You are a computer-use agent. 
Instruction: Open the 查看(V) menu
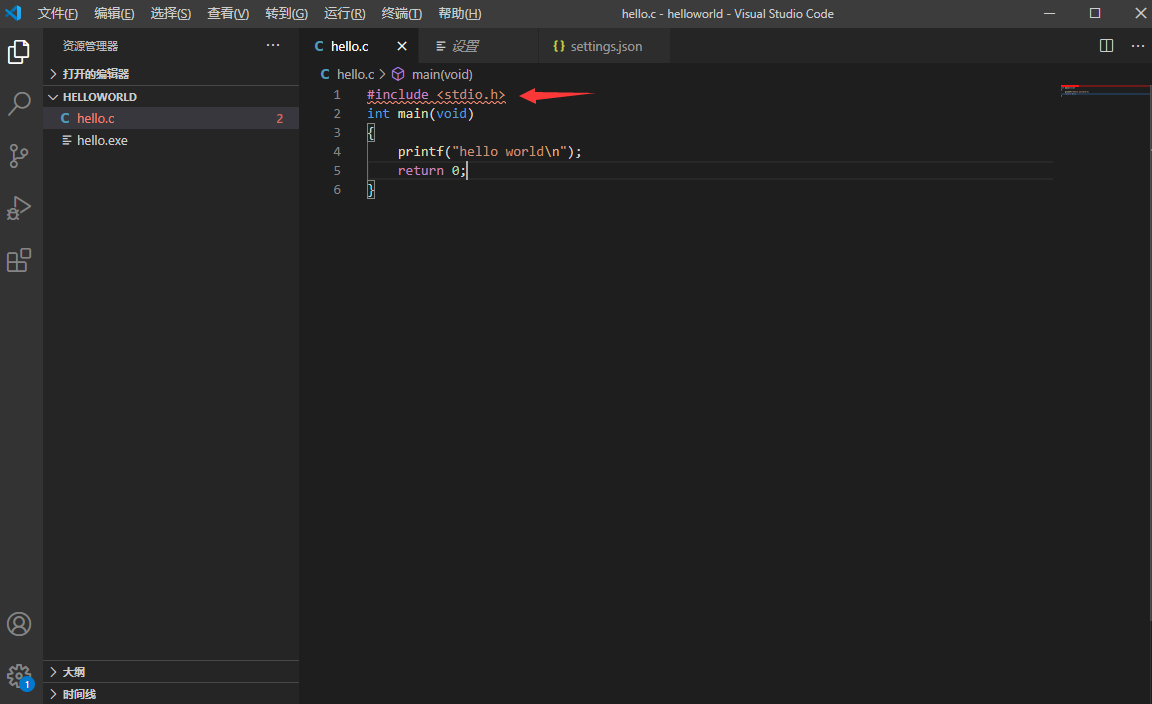[228, 13]
